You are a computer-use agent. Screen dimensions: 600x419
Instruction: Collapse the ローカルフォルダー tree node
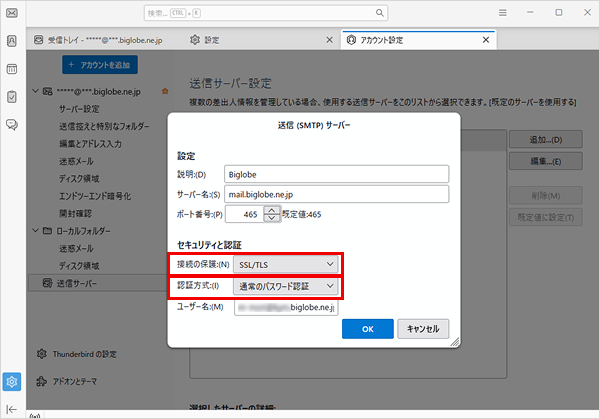click(x=36, y=231)
